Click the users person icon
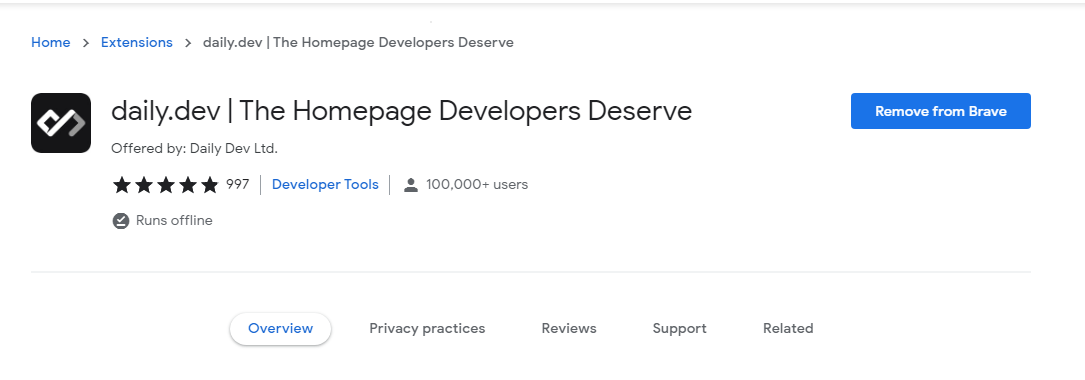The height and width of the screenshot is (380, 1085). [411, 185]
